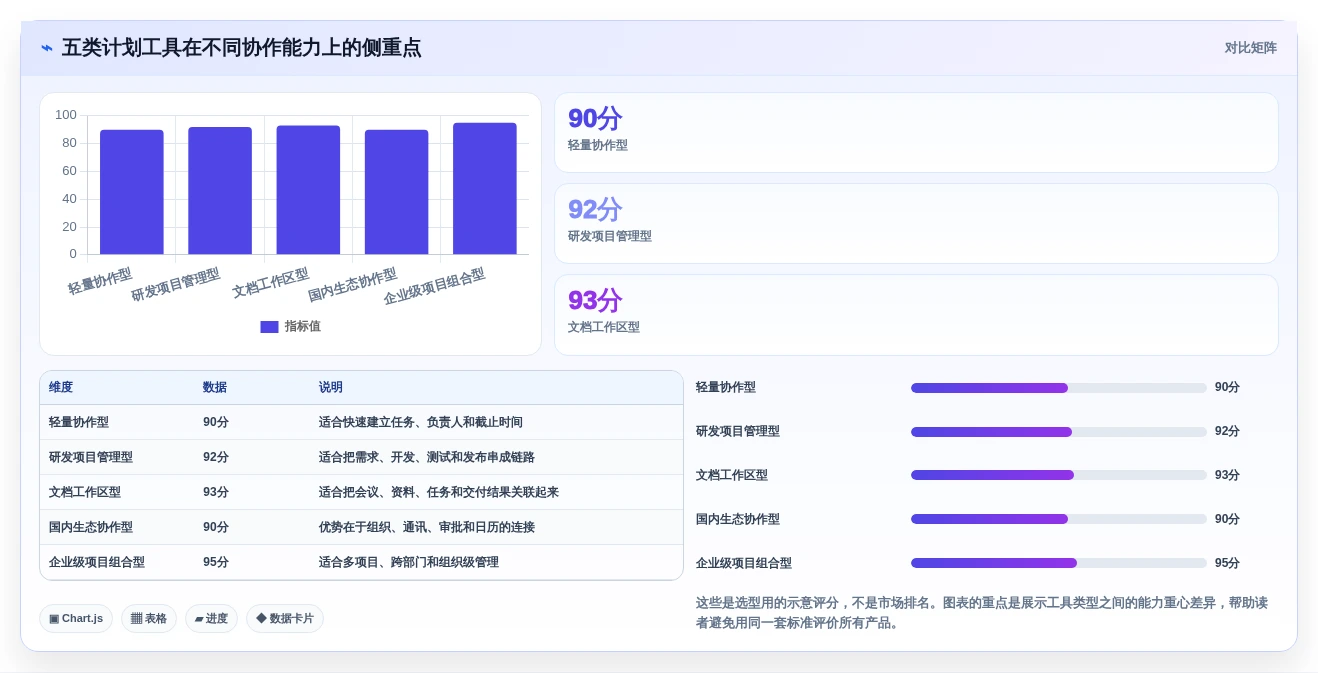Screen dimensions: 1318x673
Task: Click table cell 文档工作区型
Action: click(x=85, y=492)
